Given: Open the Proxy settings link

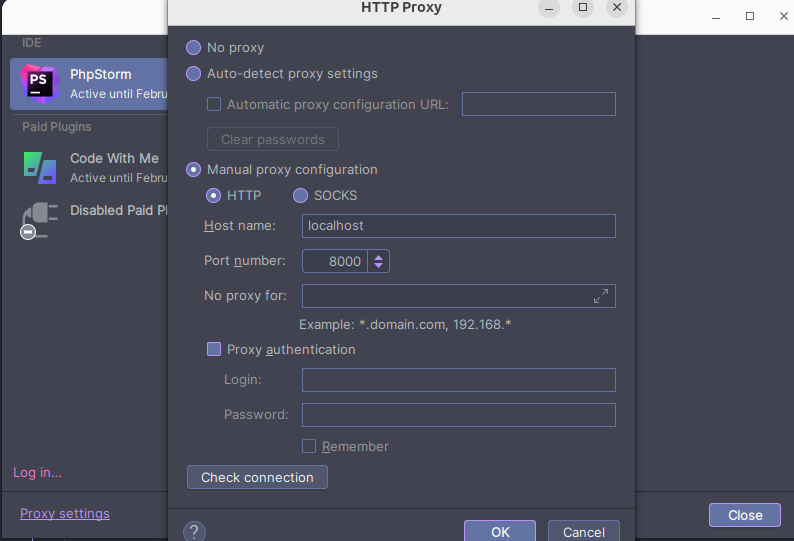Looking at the screenshot, I should click(x=65, y=514).
